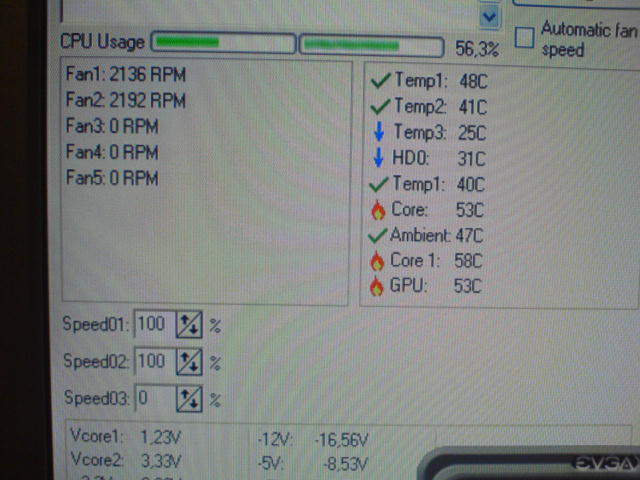This screenshot has width=640, height=480.
Task: Click the Vcore2 3,33V reading
Action: [126, 460]
